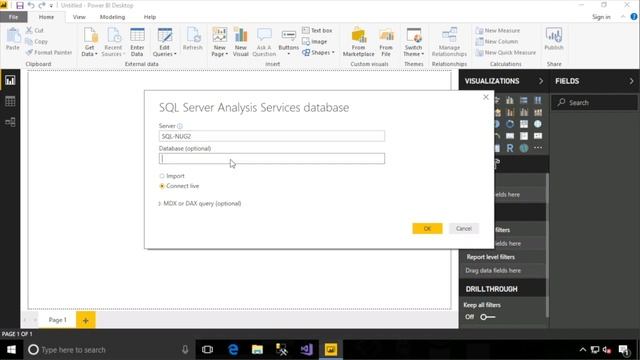Screen dimensions: 640x360
Task: Click New Quick Measure in Calculations
Action: pos(505,52)
